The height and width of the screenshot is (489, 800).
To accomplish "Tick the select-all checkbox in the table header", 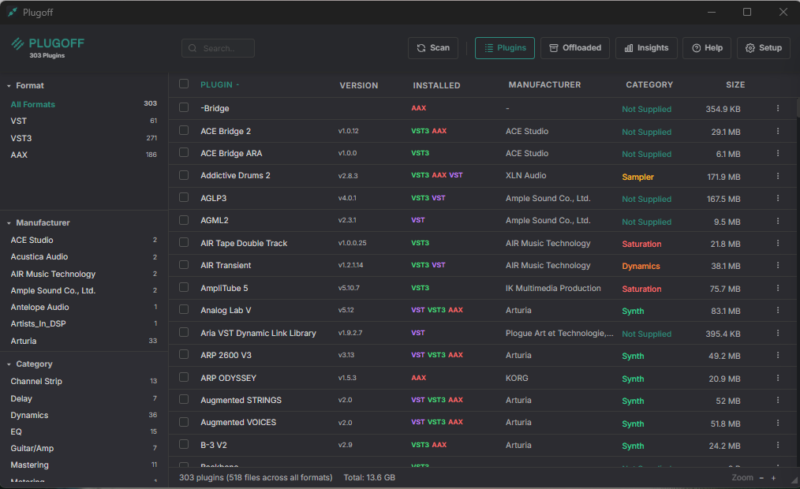I will [184, 84].
